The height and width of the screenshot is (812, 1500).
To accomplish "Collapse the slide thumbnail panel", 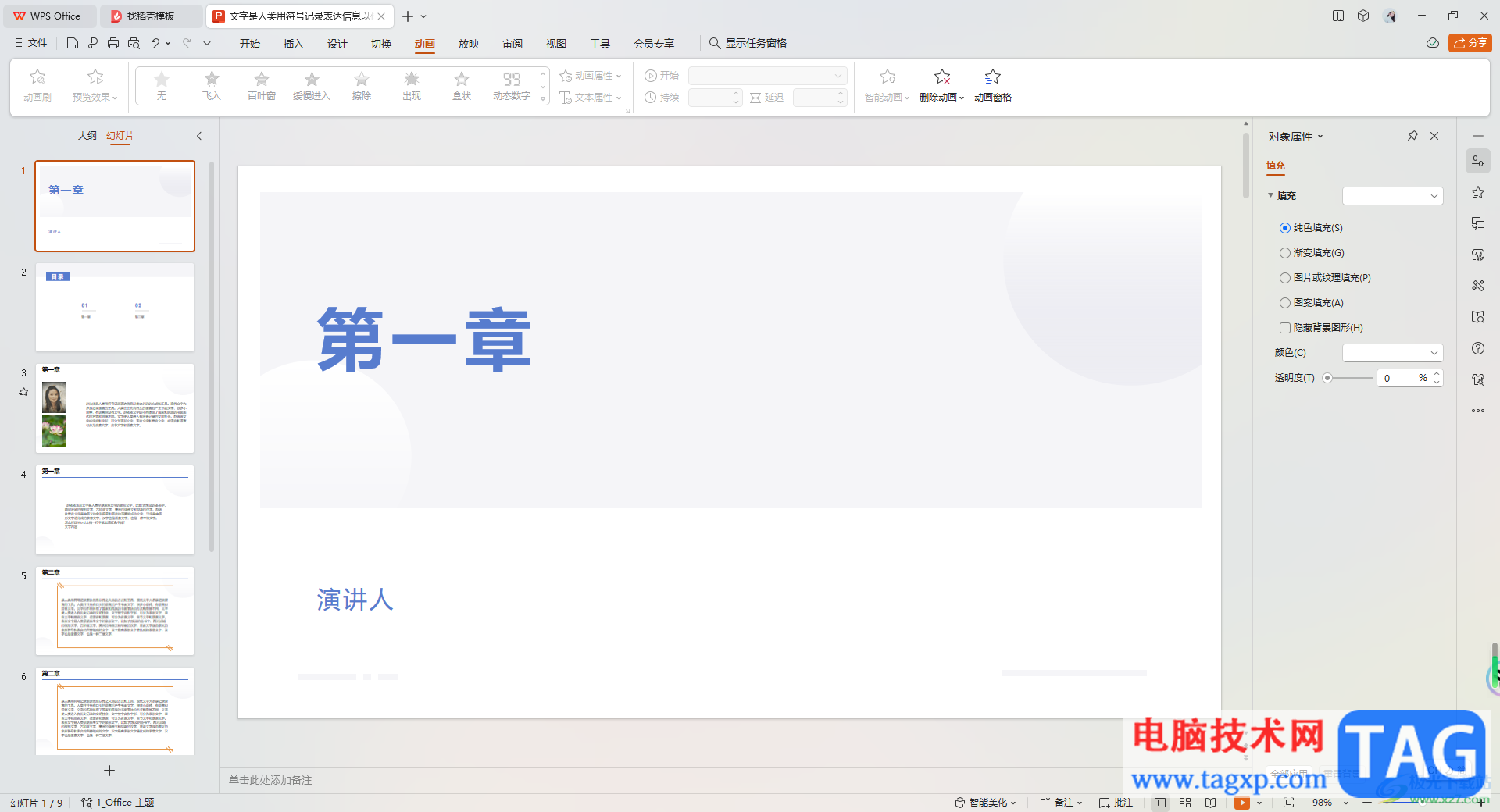I will click(x=199, y=136).
